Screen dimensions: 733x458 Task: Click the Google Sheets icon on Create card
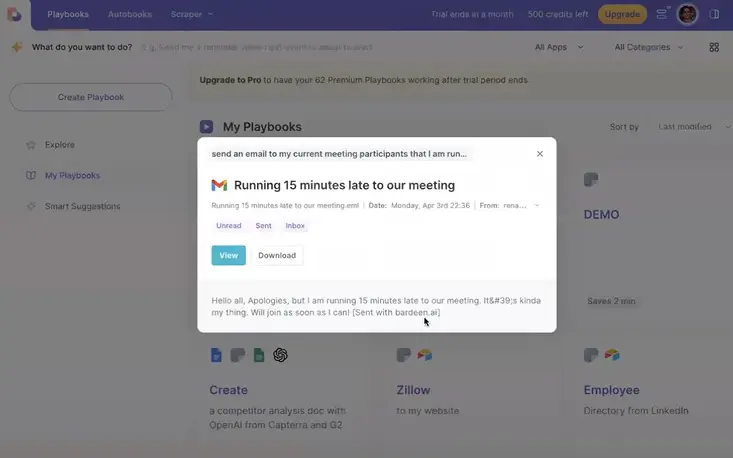[x=259, y=355]
